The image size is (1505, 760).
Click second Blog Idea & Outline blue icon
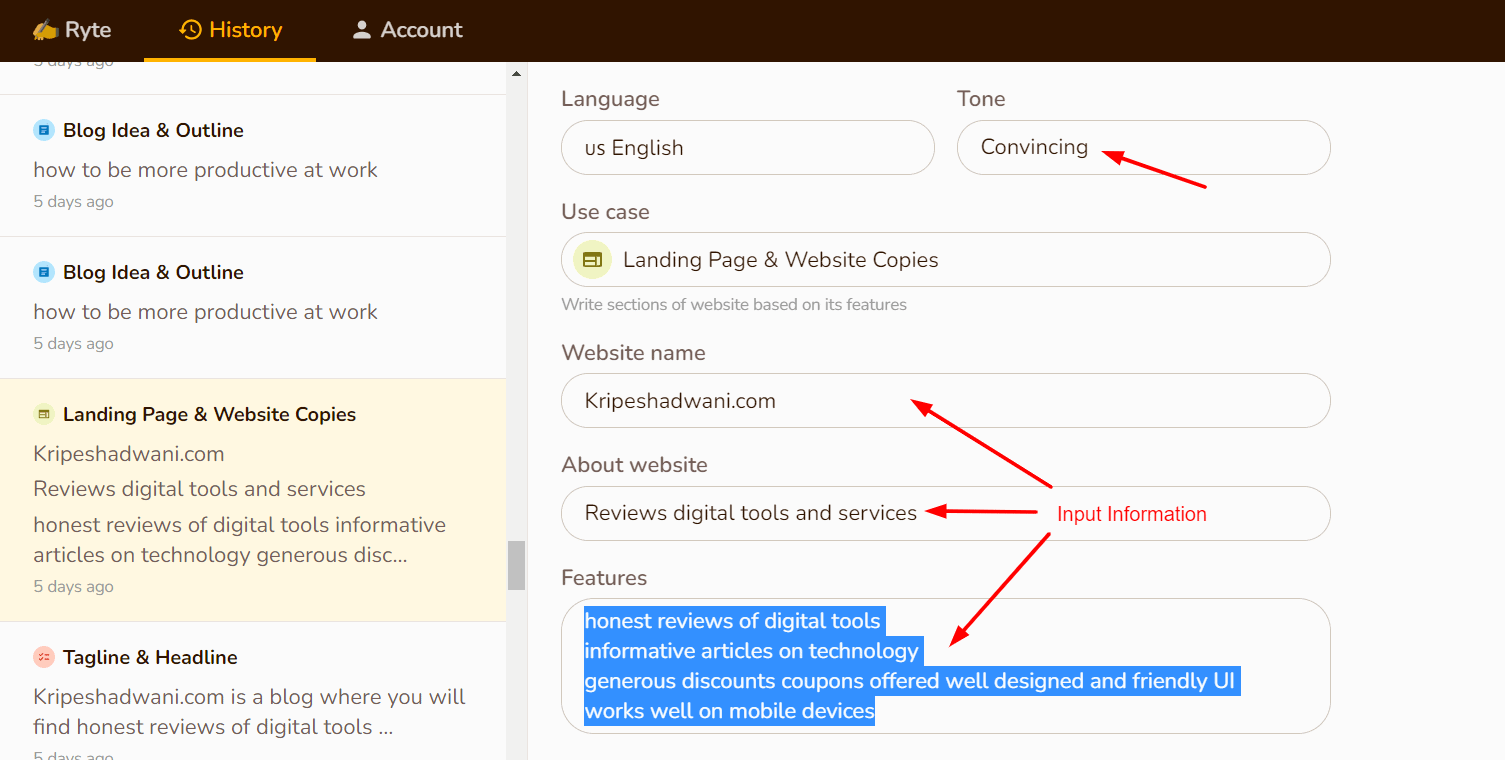(x=43, y=272)
